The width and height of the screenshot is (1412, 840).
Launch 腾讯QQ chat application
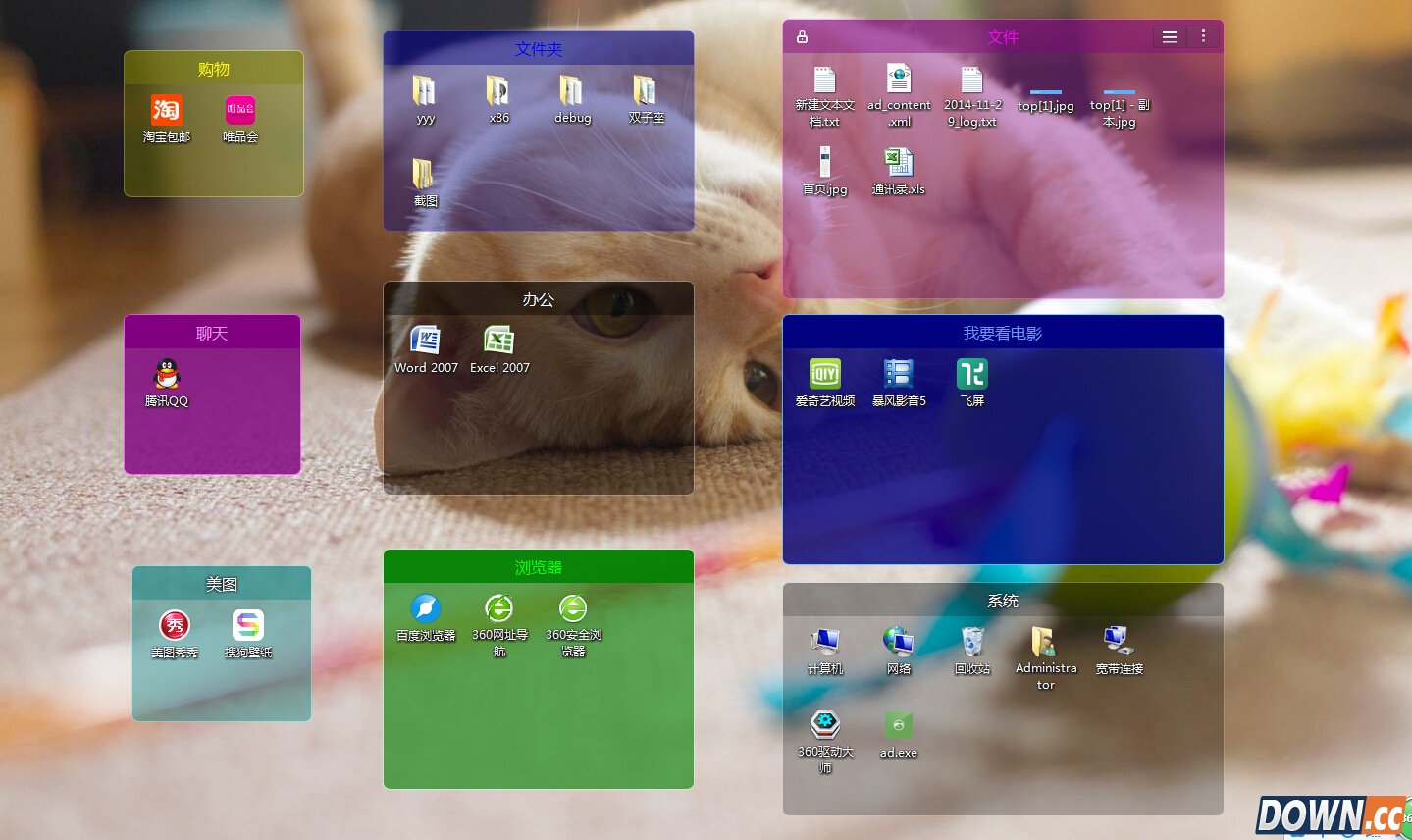click(x=167, y=374)
